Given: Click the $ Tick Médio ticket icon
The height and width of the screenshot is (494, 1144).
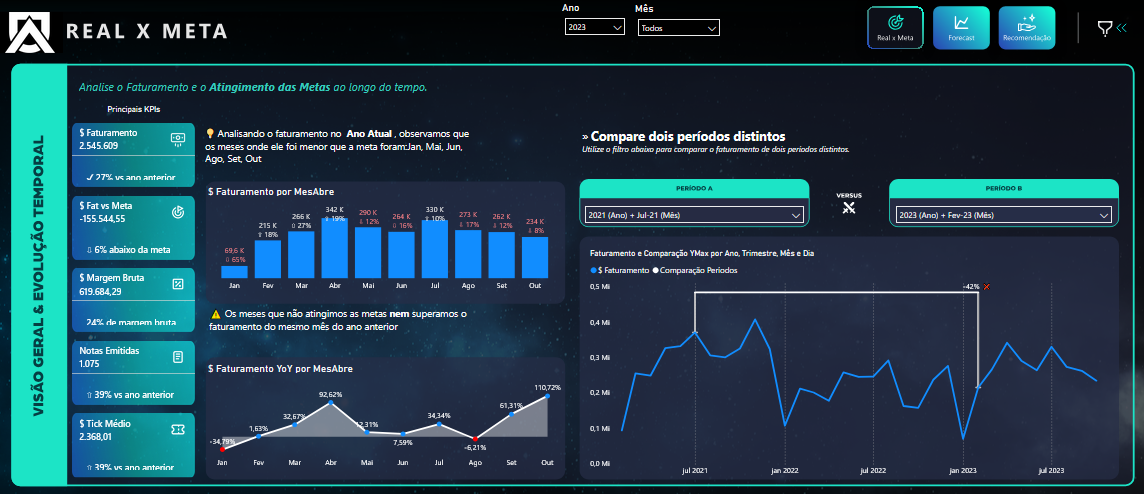Looking at the screenshot, I should tap(178, 429).
